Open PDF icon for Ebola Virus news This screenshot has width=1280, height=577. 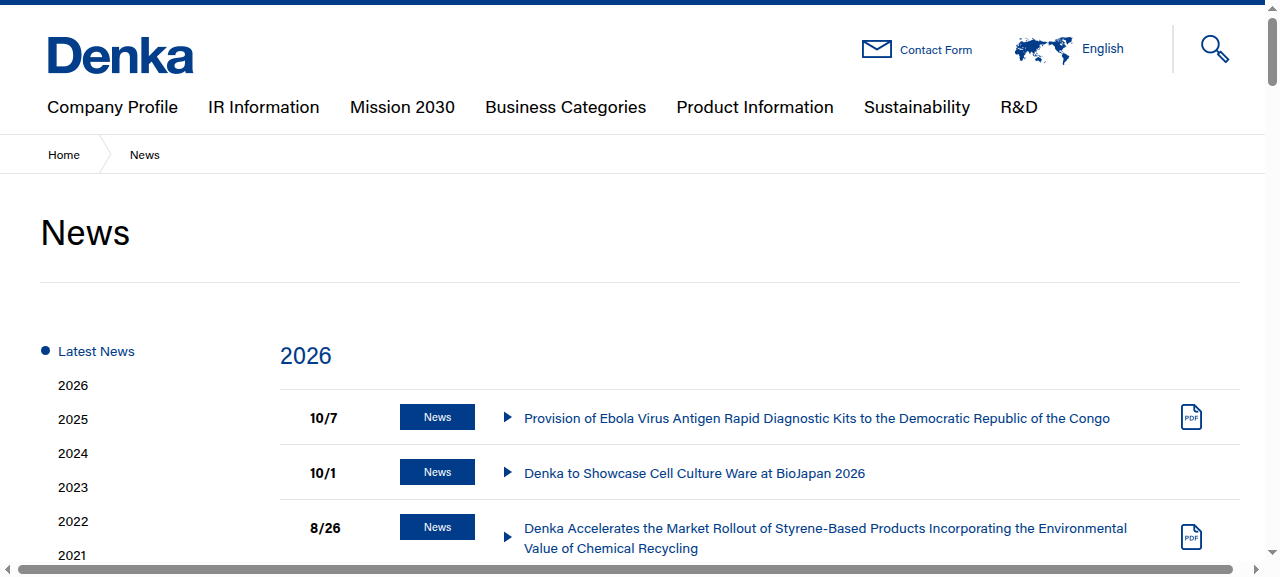point(1191,417)
